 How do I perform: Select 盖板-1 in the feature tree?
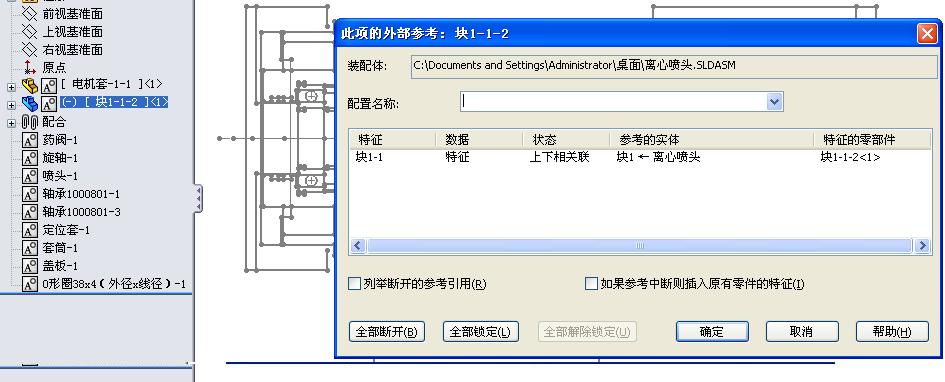click(60, 266)
